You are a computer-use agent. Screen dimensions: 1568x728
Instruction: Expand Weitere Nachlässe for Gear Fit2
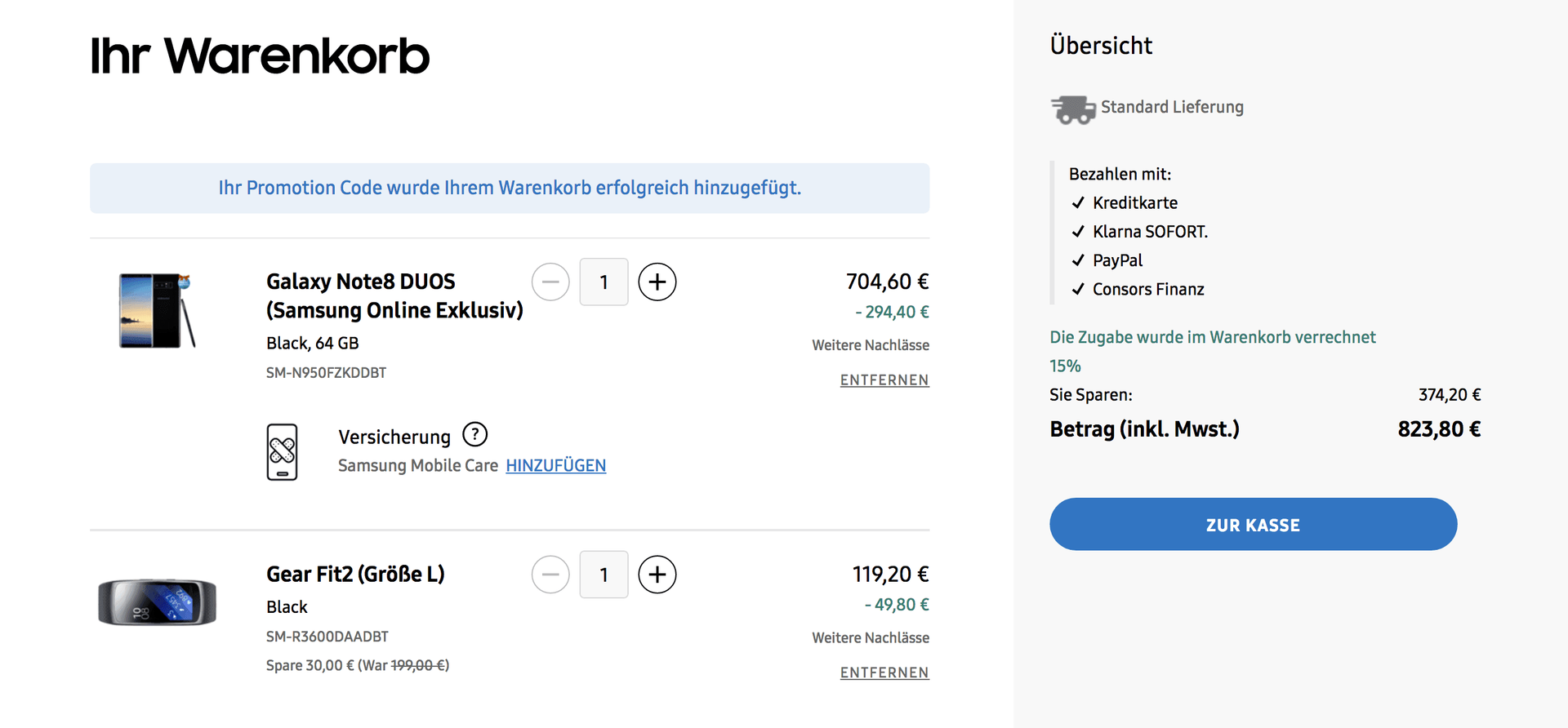pyautogui.click(x=870, y=637)
